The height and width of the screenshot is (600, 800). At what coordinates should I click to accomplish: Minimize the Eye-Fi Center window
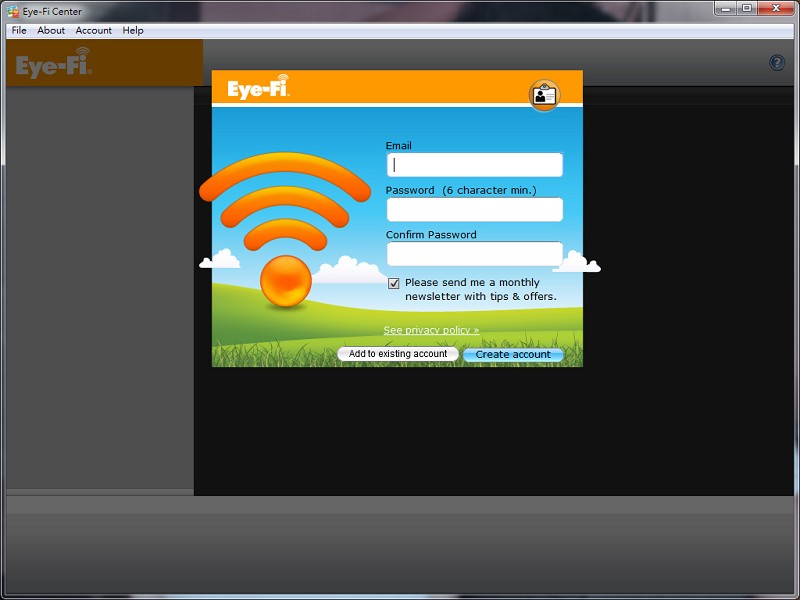(726, 8)
